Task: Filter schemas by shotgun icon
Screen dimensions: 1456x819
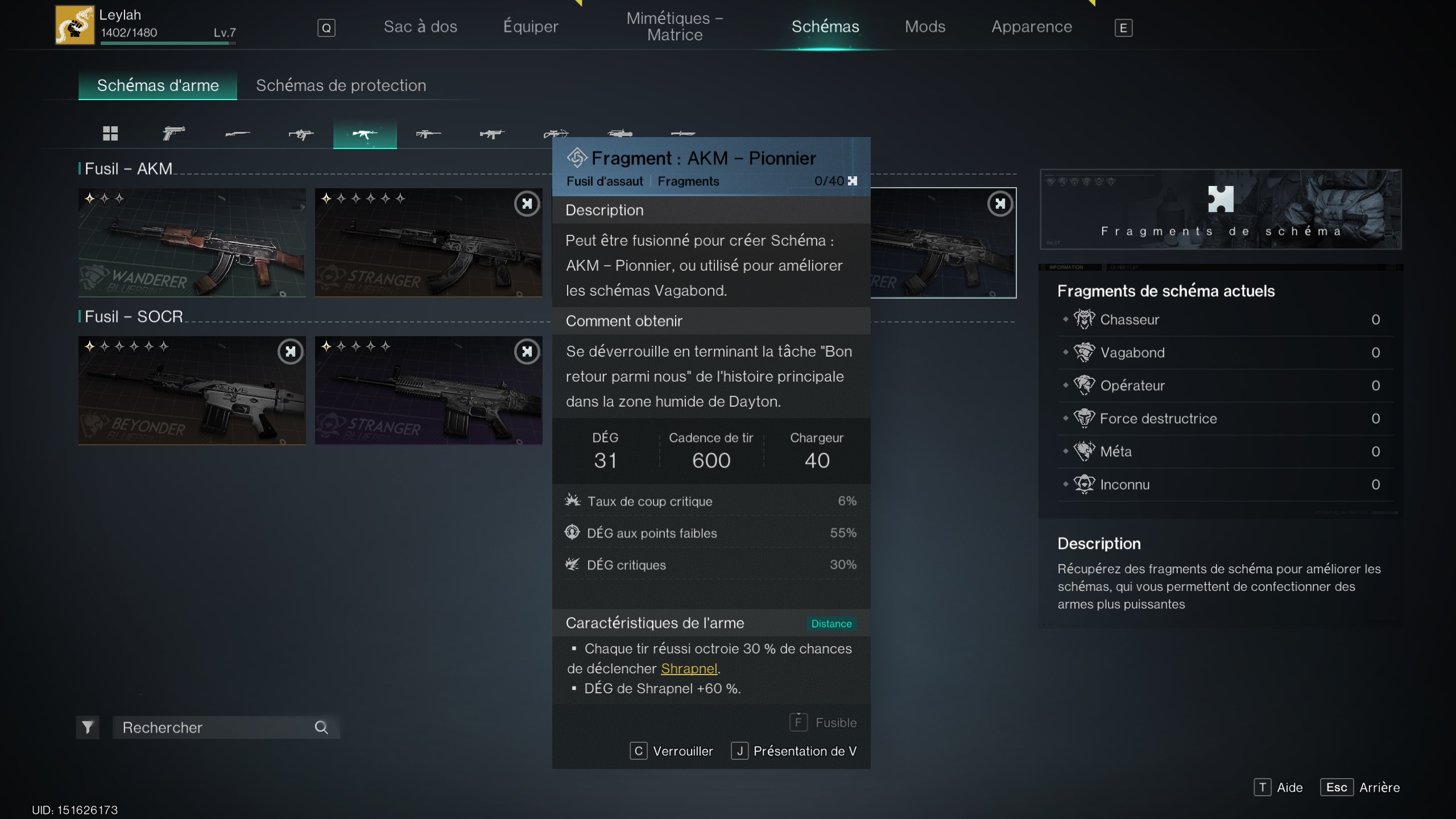Action: pos(237,134)
